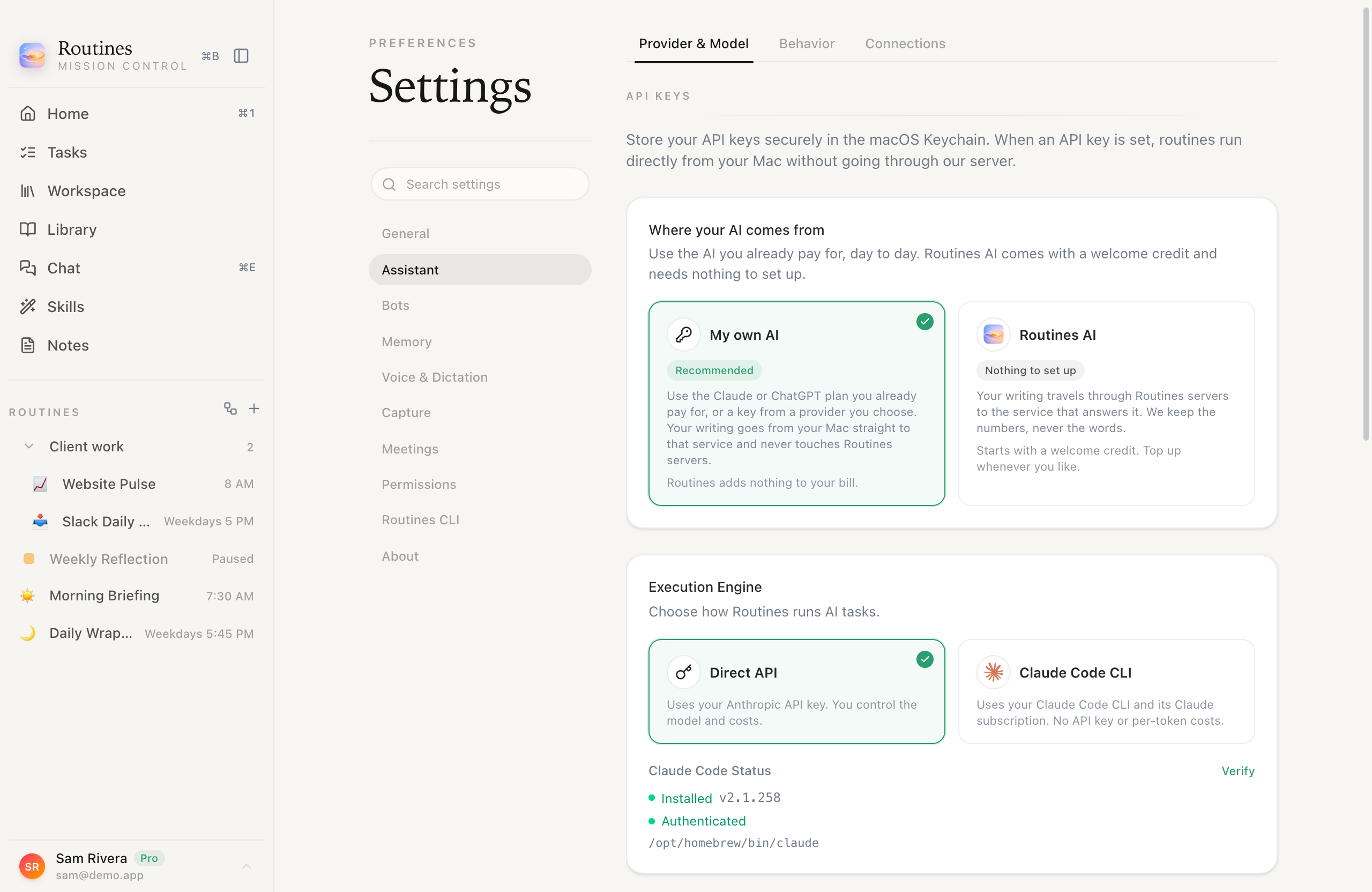This screenshot has height=892, width=1372.
Task: Click the vertical scrollbar on the right
Action: coord(1366,225)
